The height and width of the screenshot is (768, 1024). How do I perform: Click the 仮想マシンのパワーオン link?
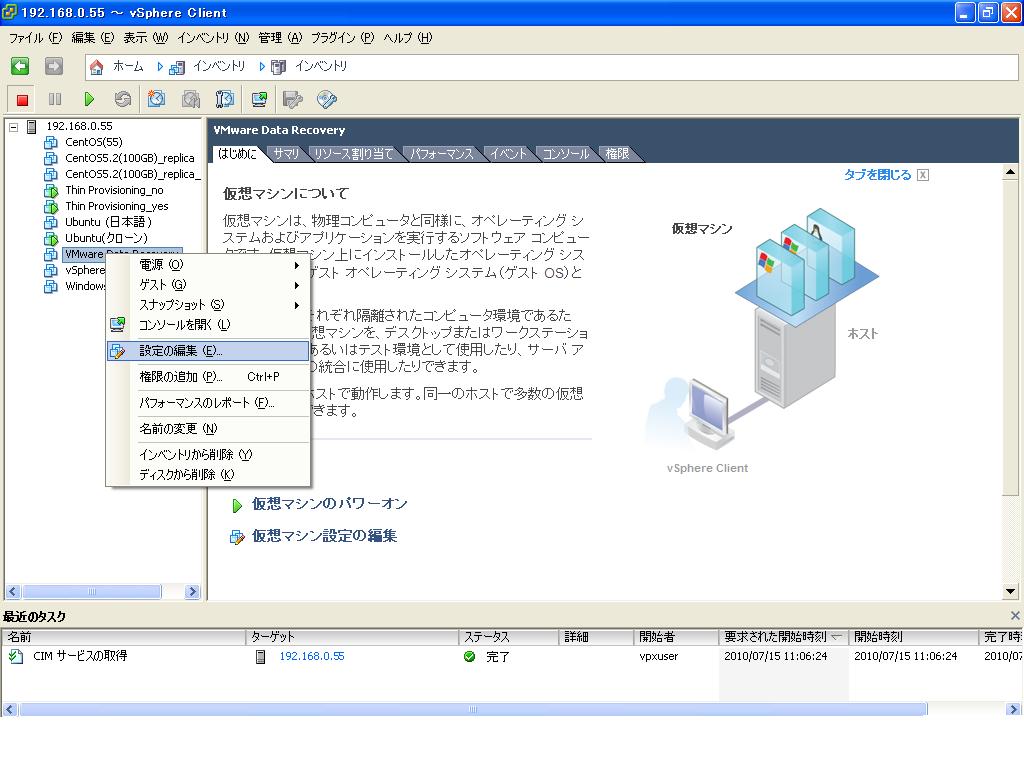(329, 504)
